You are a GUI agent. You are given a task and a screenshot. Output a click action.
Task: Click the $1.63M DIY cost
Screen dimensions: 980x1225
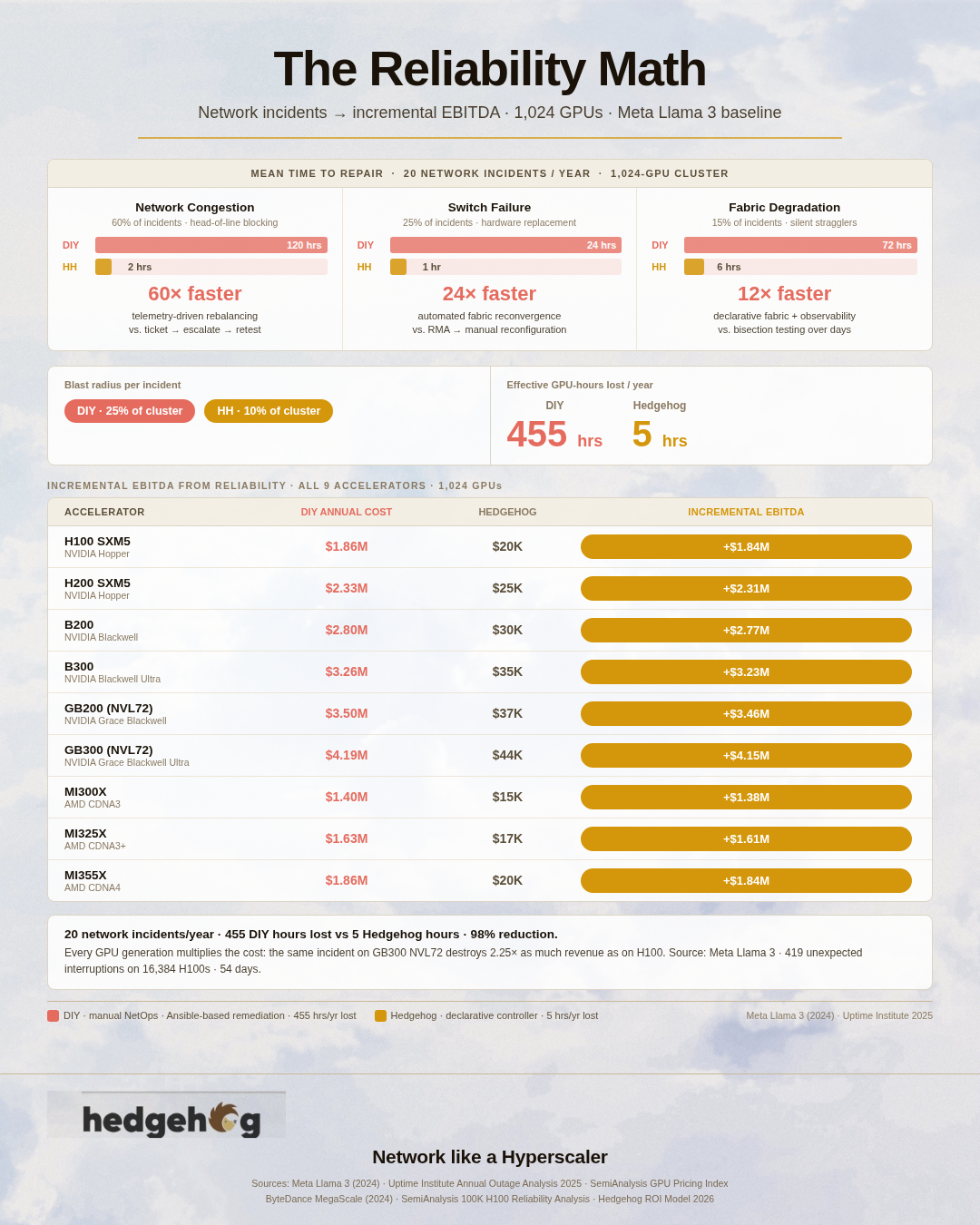(x=347, y=839)
